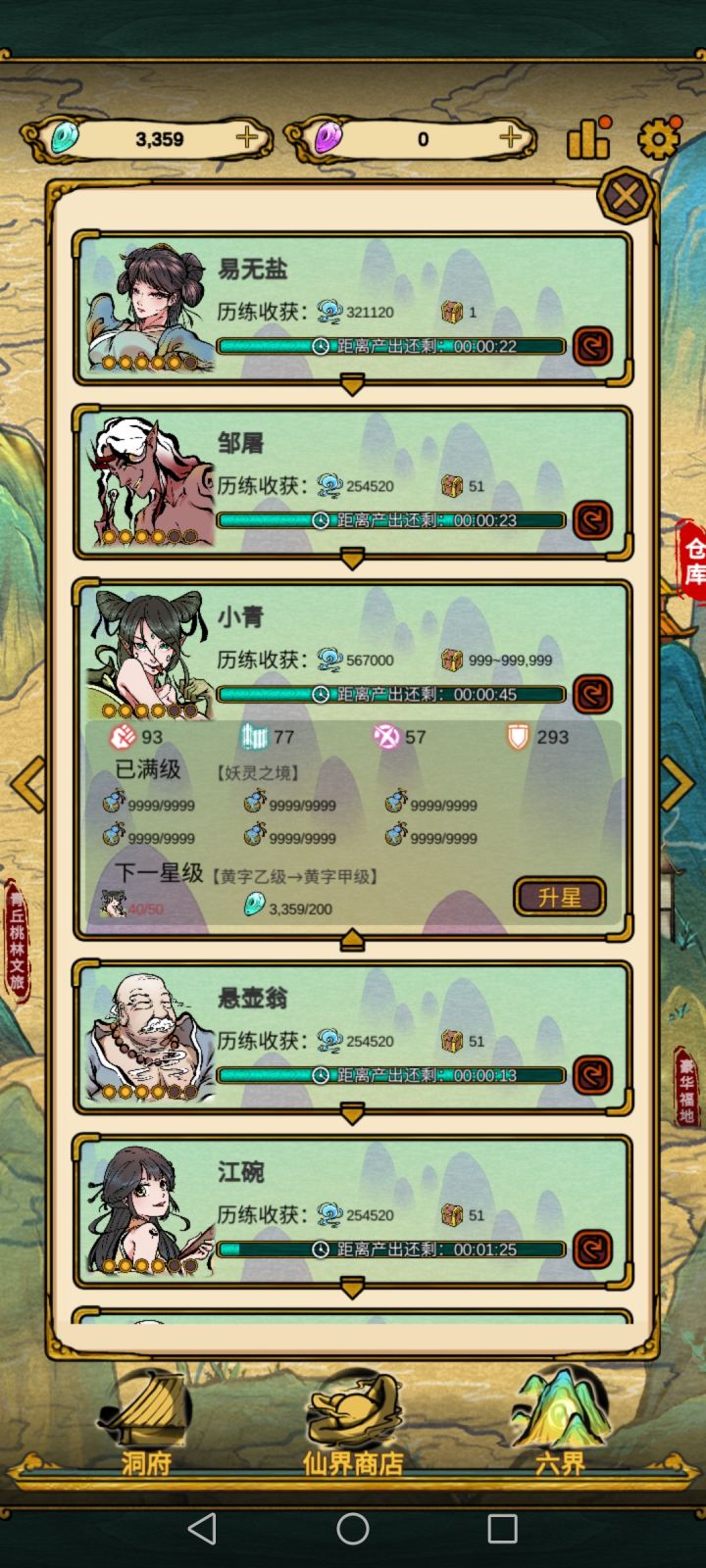Viewport: 706px width, 1568px height.
Task: Expand 易无盐's card details arrow
Action: [x=352, y=386]
